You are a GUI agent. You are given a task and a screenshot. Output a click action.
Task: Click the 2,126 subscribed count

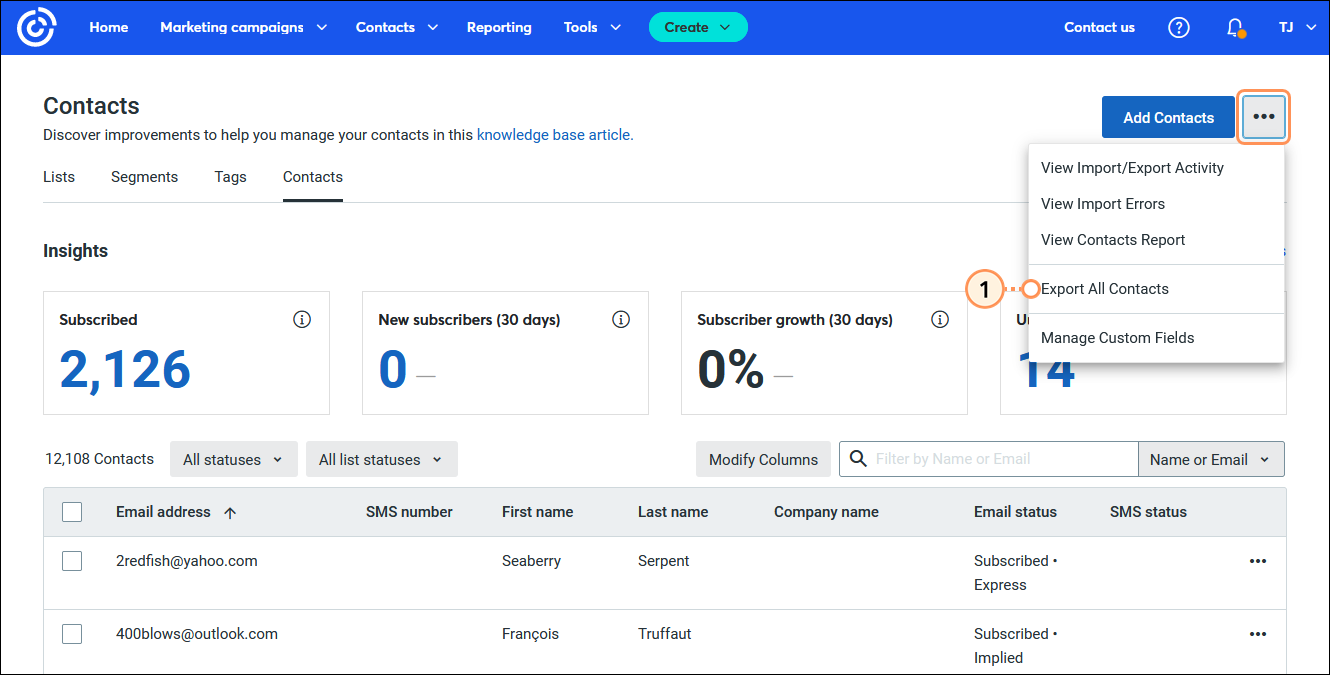click(125, 369)
